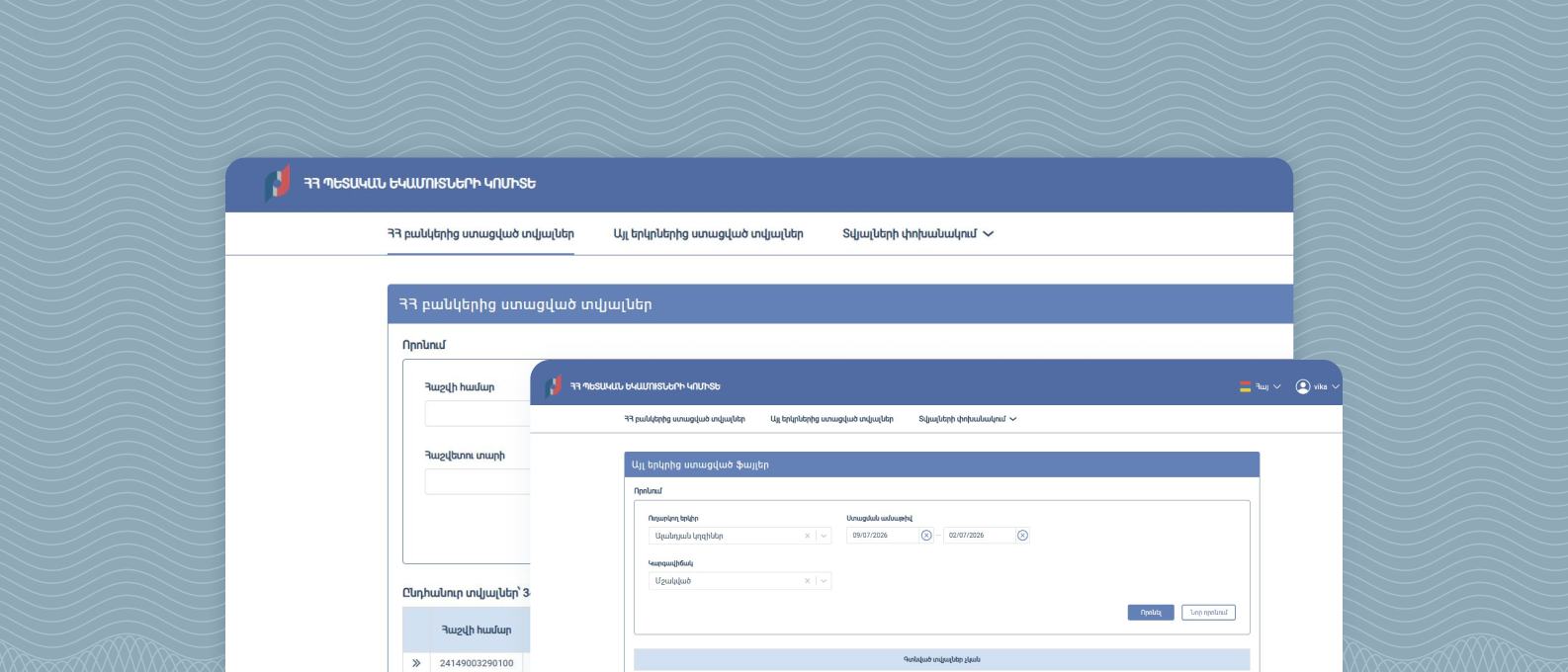This screenshot has height=672, width=1568.
Task: Clear the 09/07/2026 date with its circled X
Action: 926,536
